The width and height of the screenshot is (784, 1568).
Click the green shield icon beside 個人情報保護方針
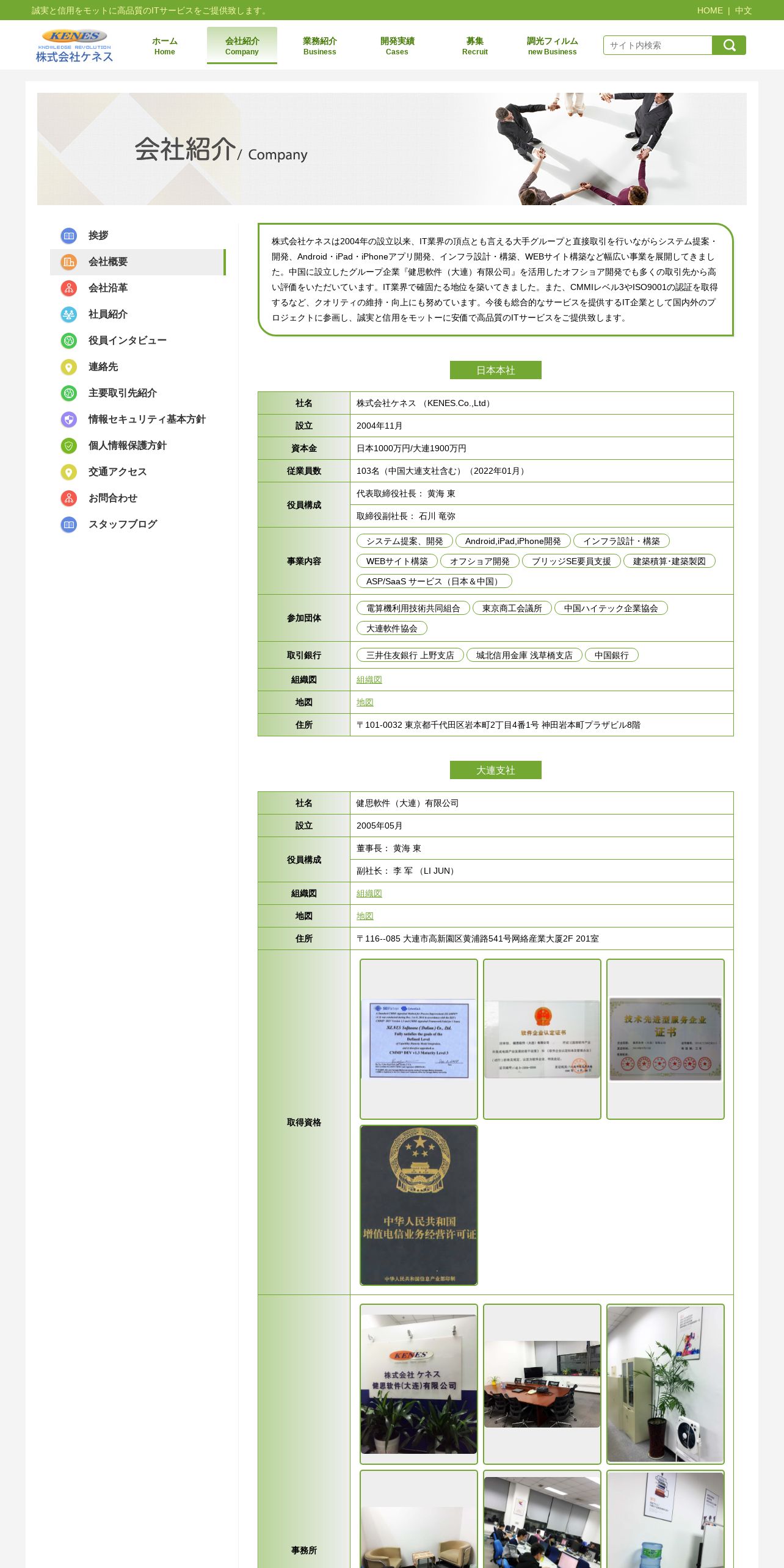pos(69,446)
